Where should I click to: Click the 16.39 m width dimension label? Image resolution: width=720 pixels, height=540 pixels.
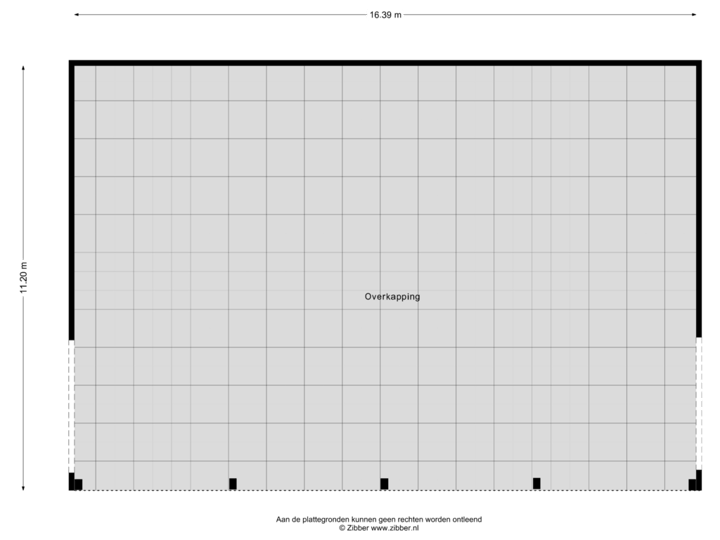pos(384,15)
